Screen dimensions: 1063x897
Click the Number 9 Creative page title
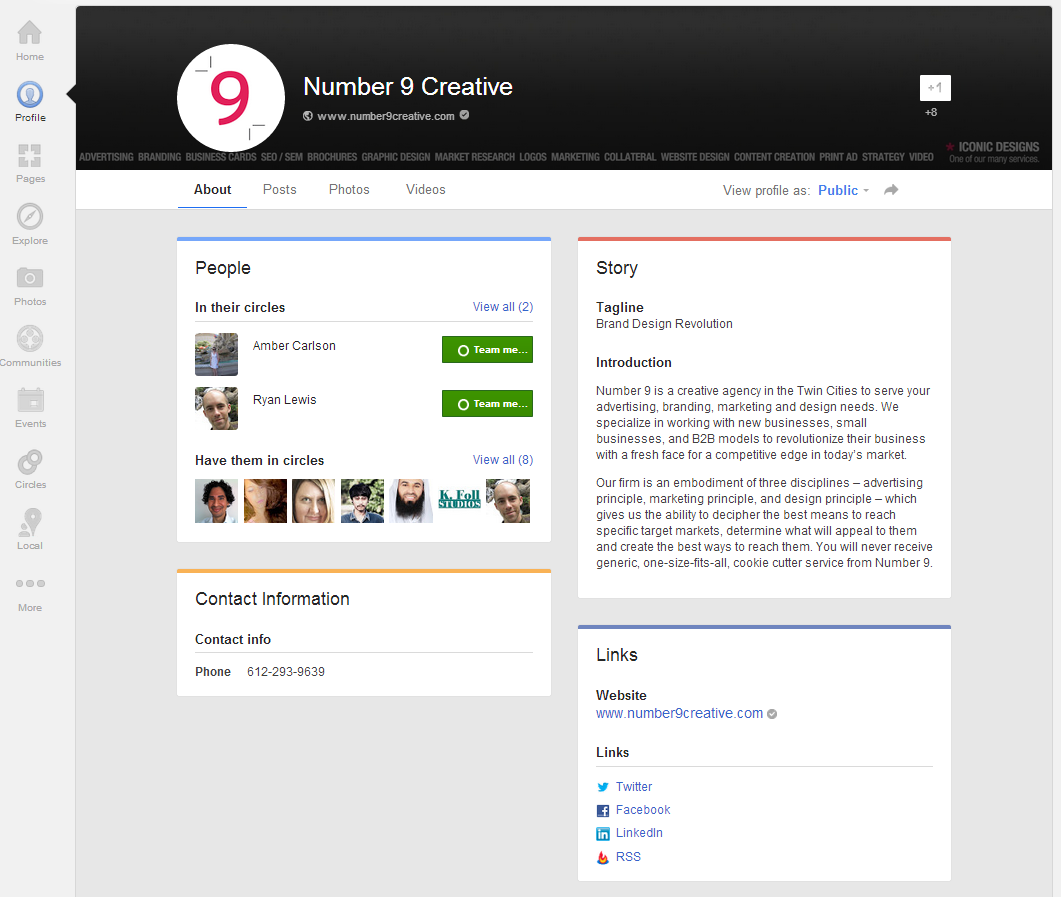408,87
